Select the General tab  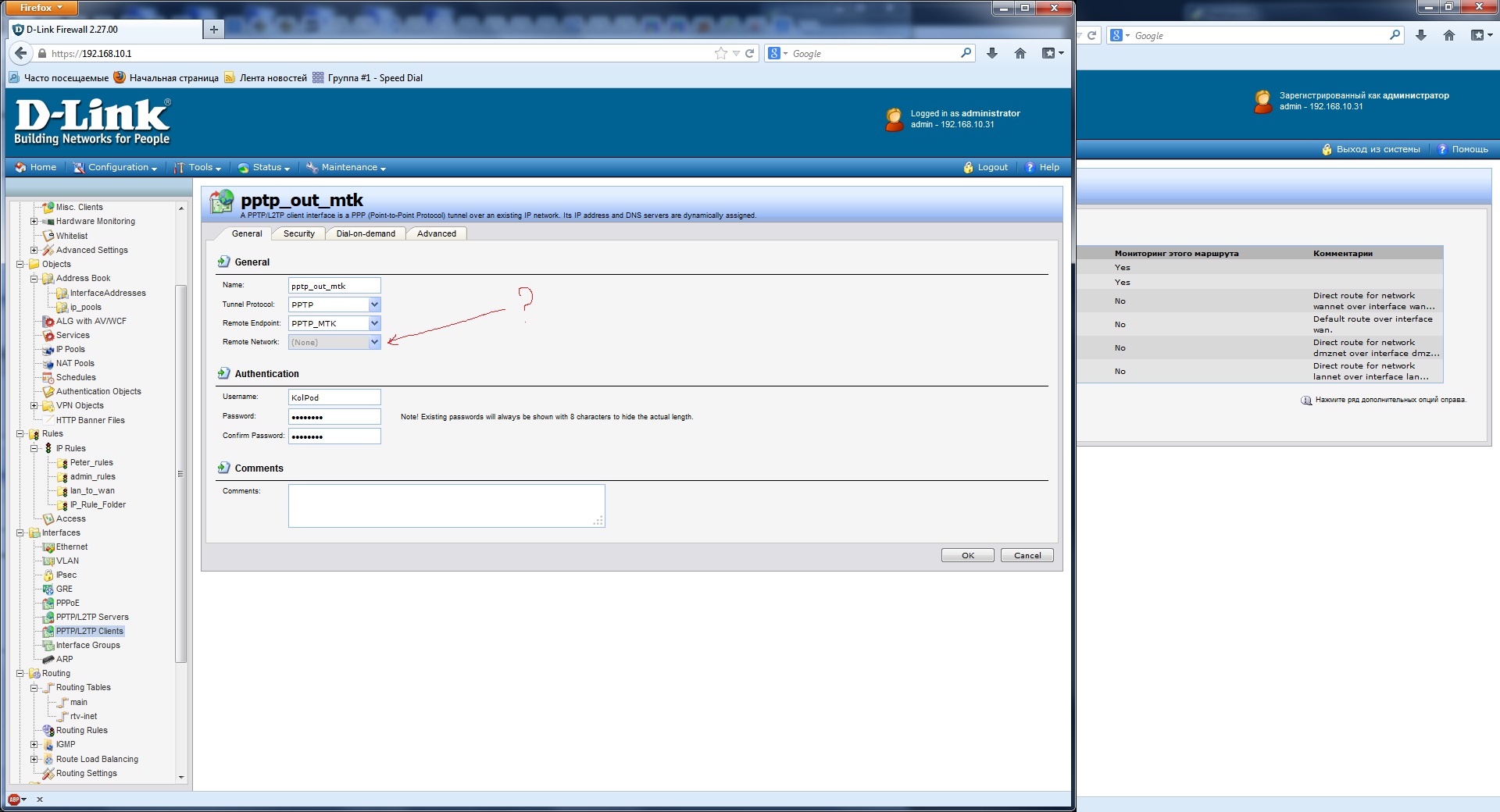click(x=247, y=233)
